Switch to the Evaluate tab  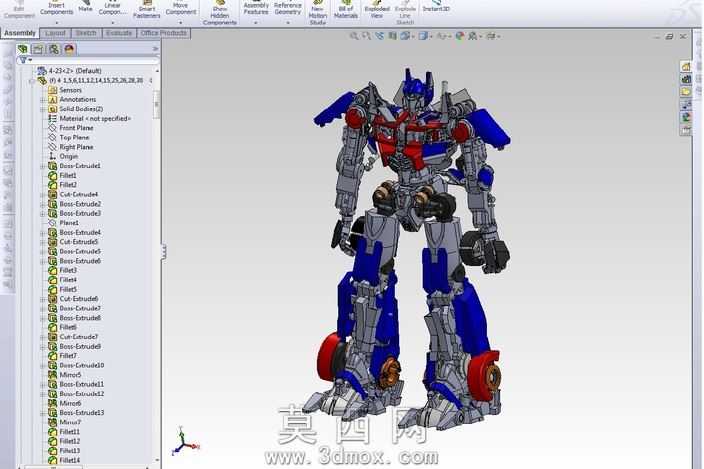[119, 33]
